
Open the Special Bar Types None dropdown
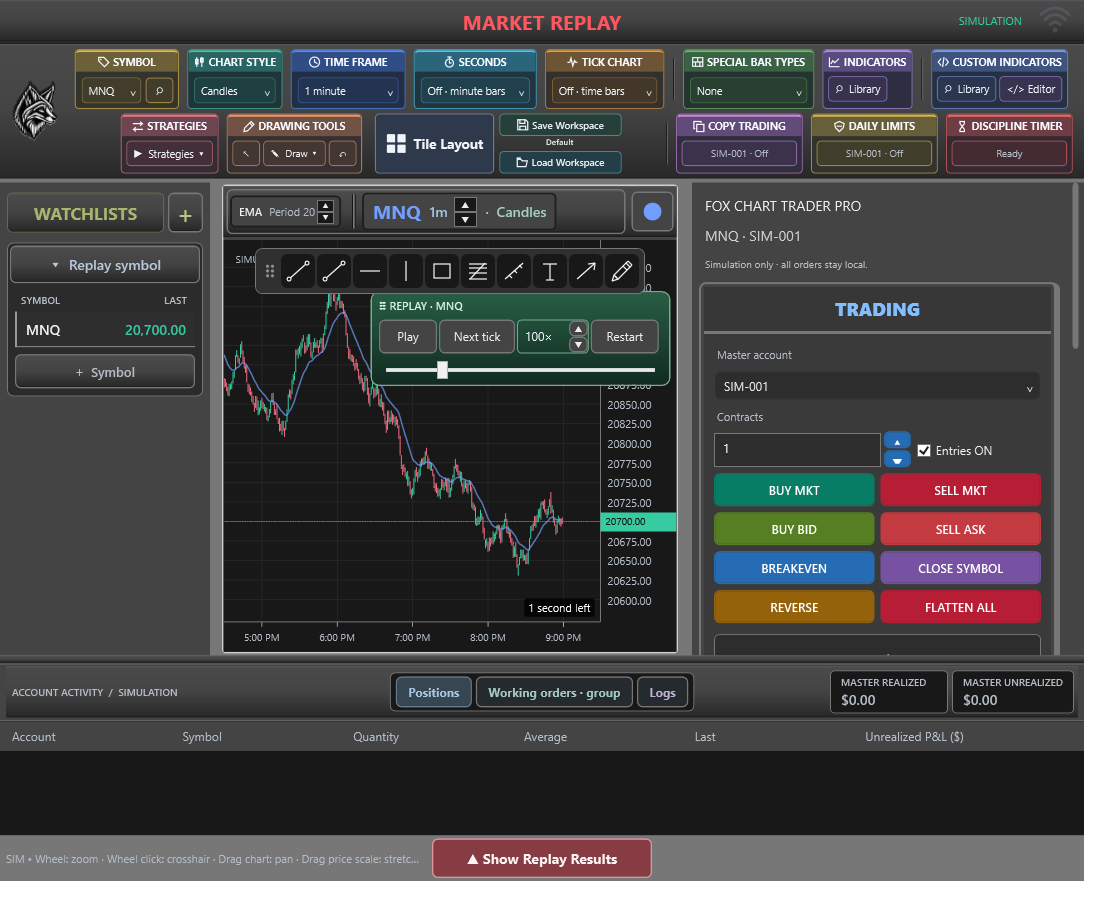click(748, 91)
